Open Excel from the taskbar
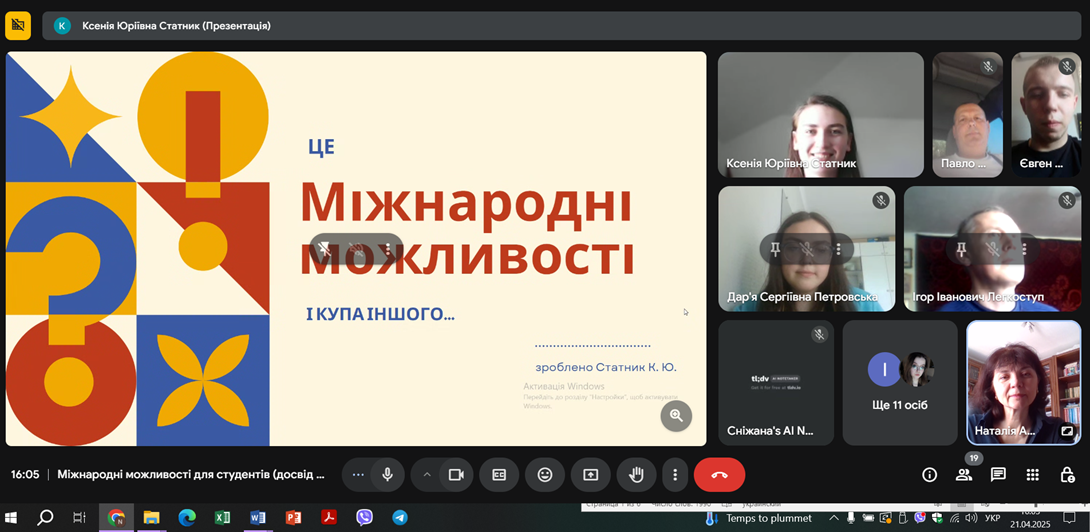Viewport: 1090px width, 532px height. (x=222, y=517)
